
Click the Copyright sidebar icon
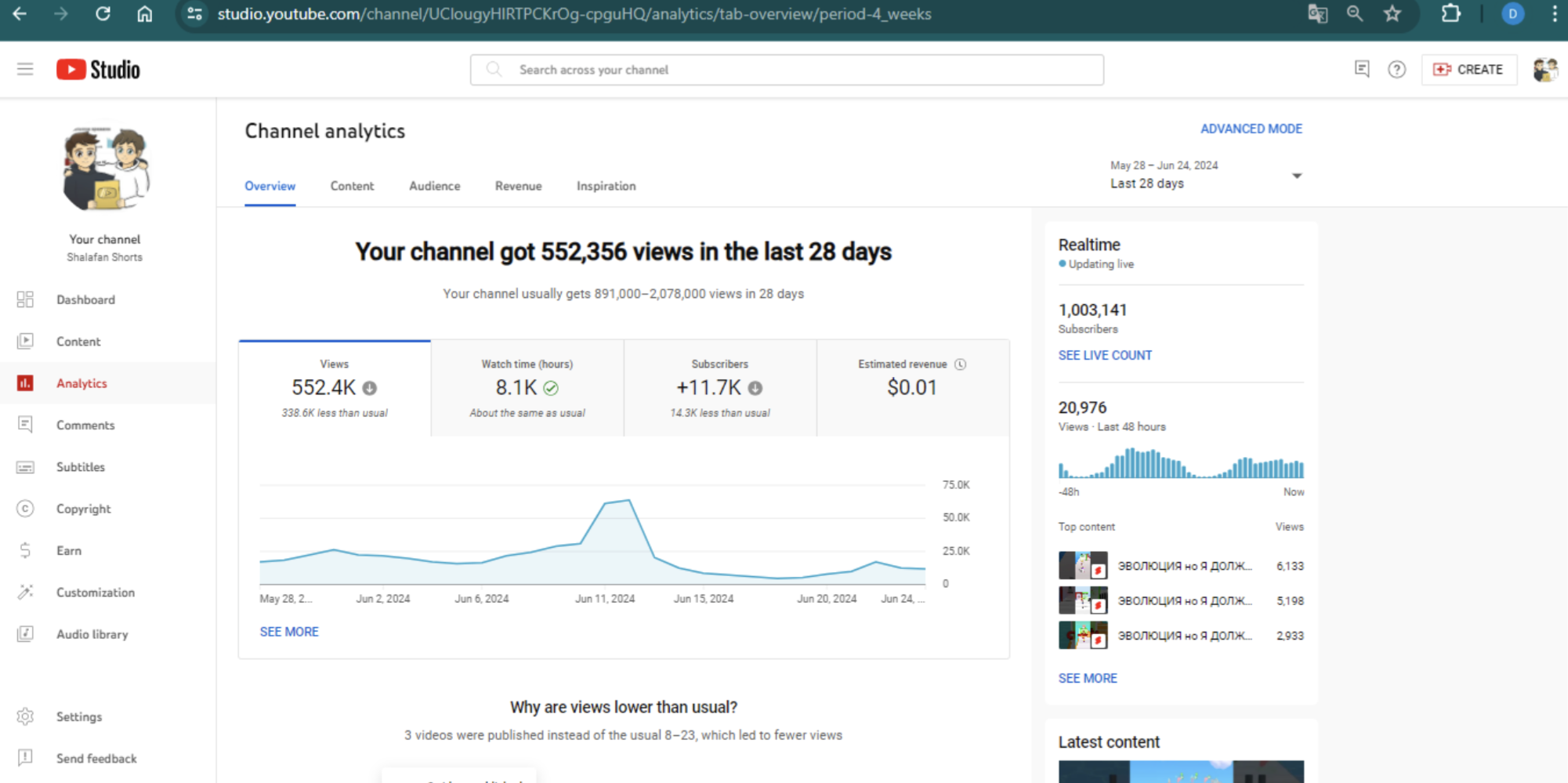tap(25, 509)
